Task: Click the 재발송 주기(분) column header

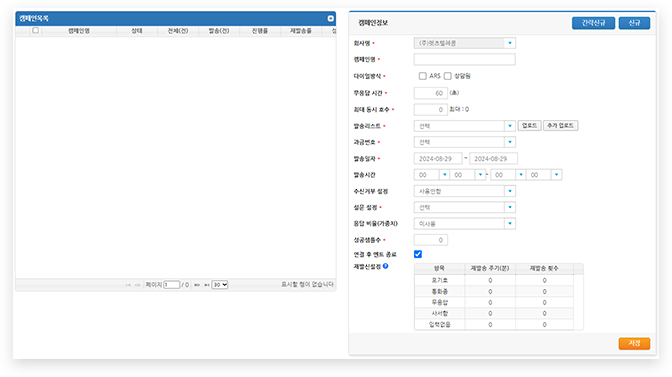Action: point(490,269)
